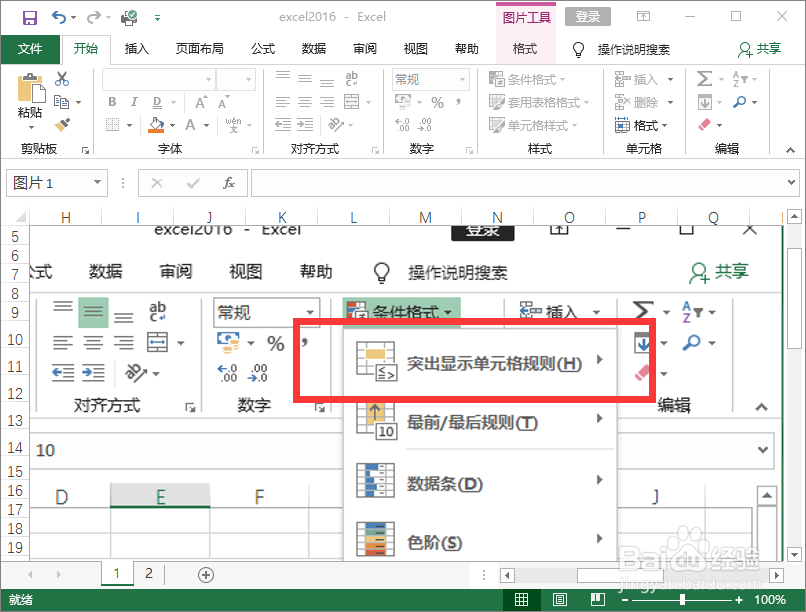Click into the formula bar
The image size is (806, 612).
tap(517, 183)
